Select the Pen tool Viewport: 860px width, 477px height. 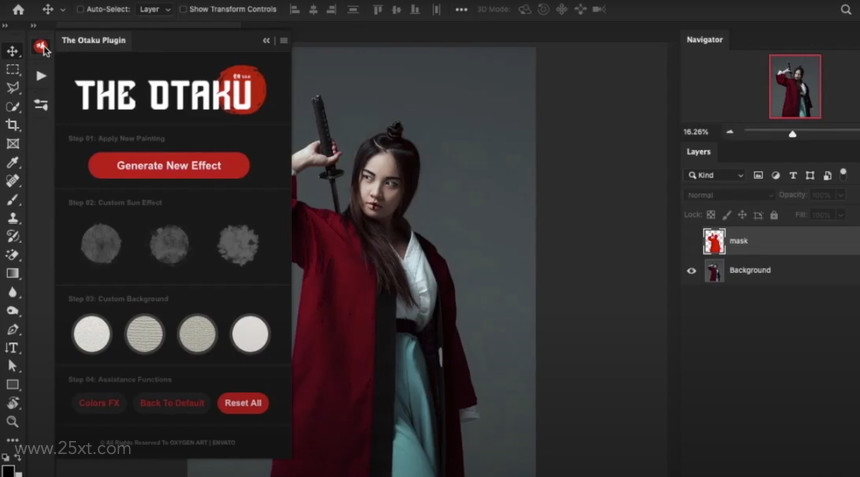12,330
